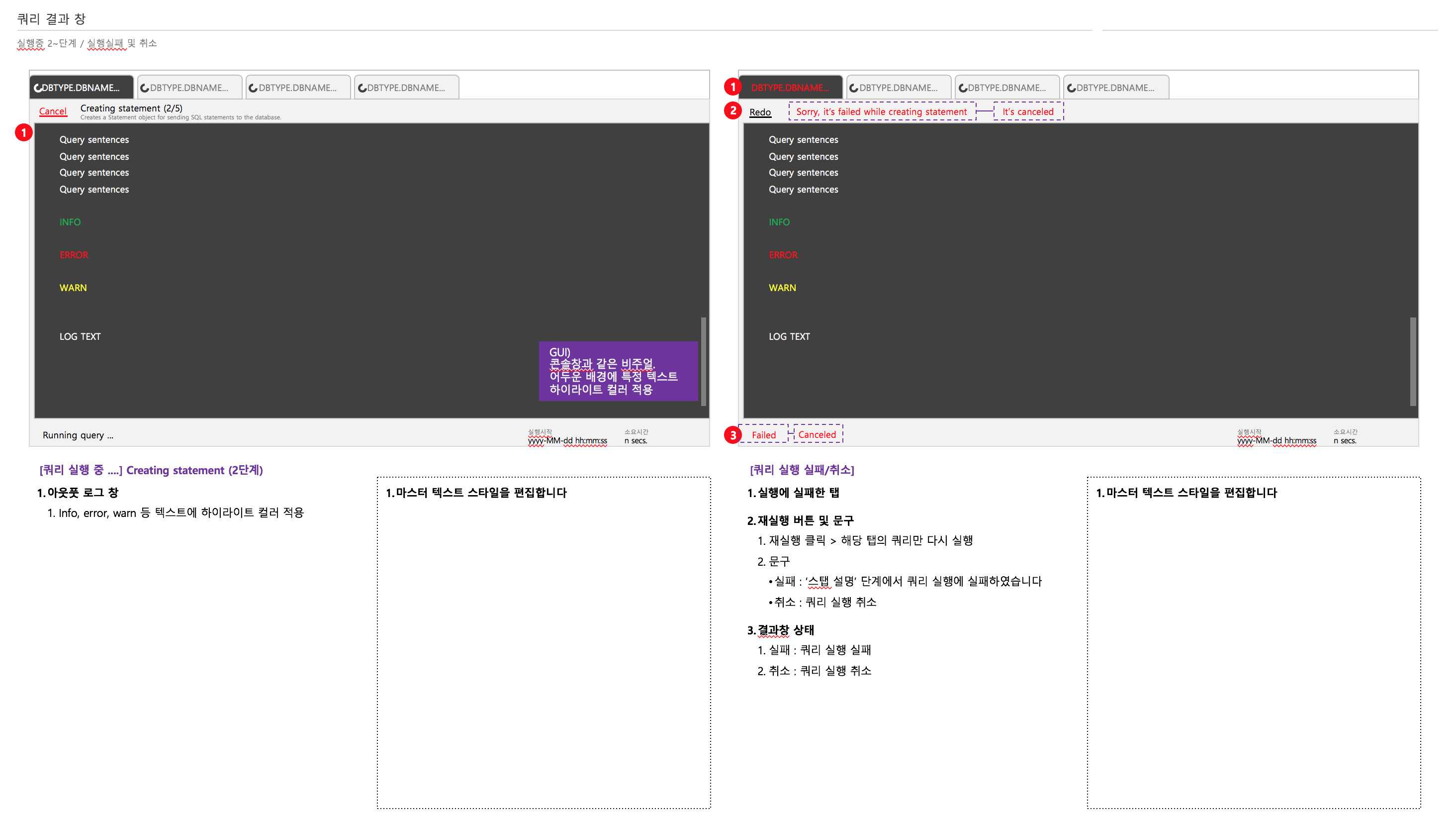Image resolution: width=1456 pixels, height=819 pixels.
Task: Click the 'It's canceled' dashed message box
Action: pyautogui.click(x=1029, y=111)
